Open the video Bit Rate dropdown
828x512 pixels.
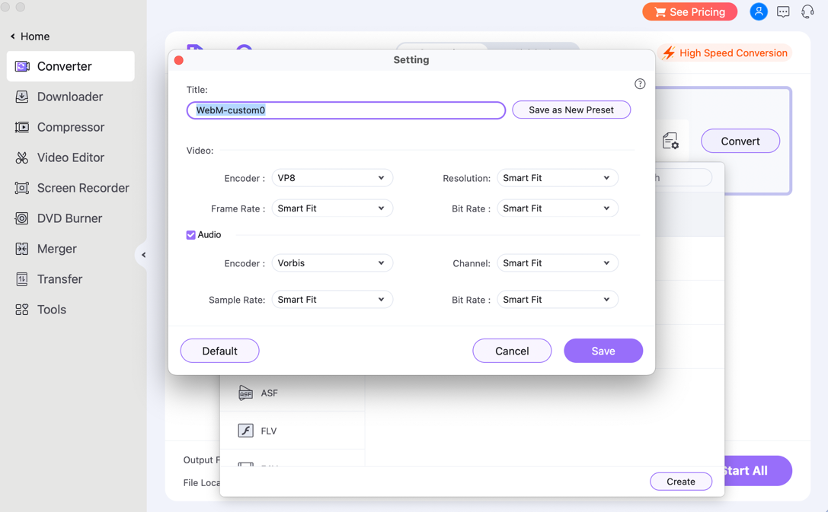pyautogui.click(x=557, y=208)
